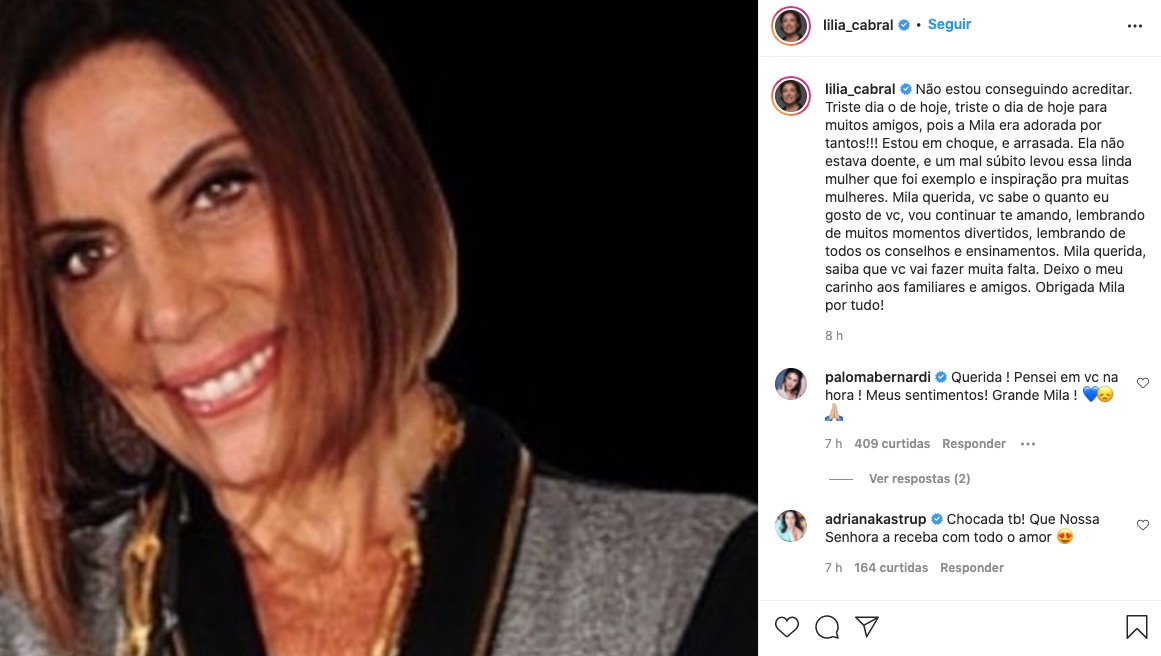Save the post with the bookmark icon
The width and height of the screenshot is (1161, 656).
pos(1136,627)
